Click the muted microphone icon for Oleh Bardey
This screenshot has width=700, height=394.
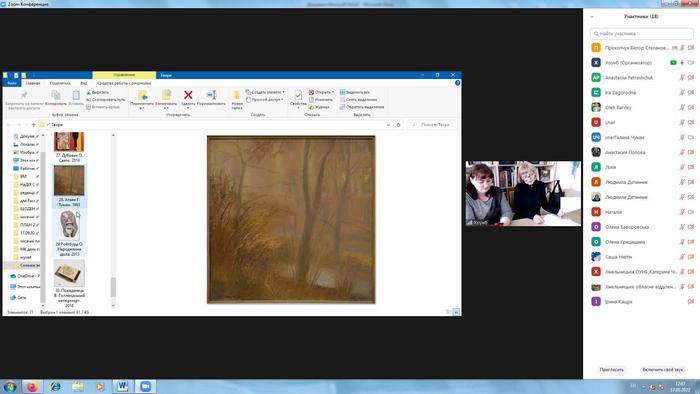(682, 108)
